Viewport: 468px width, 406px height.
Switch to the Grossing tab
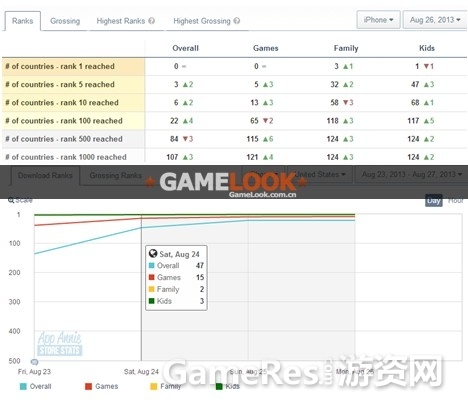65,21
